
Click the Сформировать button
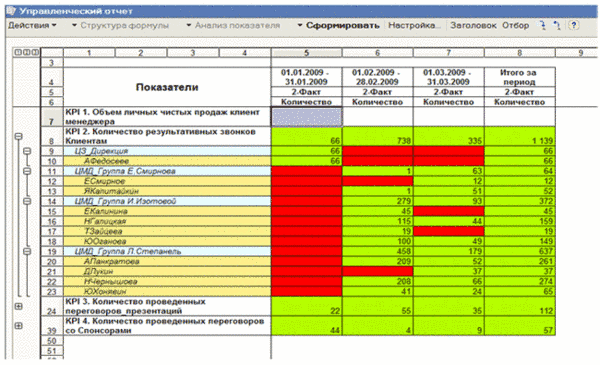pos(339,26)
